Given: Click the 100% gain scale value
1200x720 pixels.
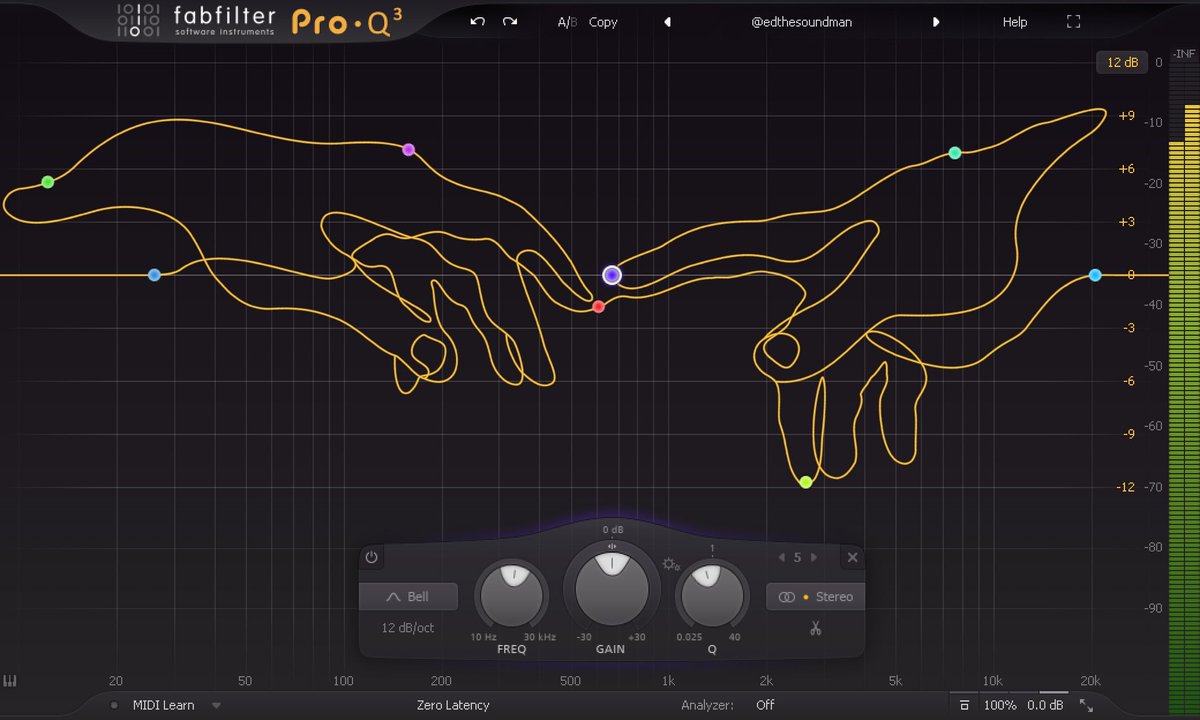Looking at the screenshot, I should pos(1000,705).
